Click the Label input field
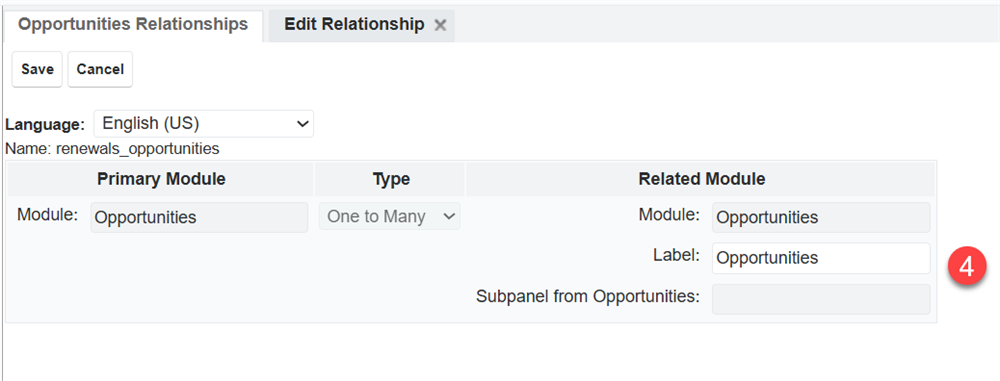This screenshot has width=1000, height=381. click(821, 258)
